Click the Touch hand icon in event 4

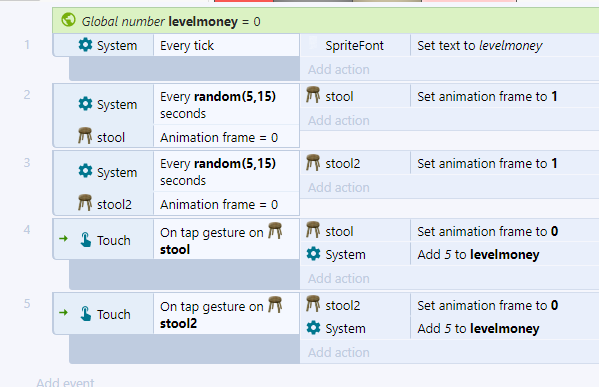[86, 240]
